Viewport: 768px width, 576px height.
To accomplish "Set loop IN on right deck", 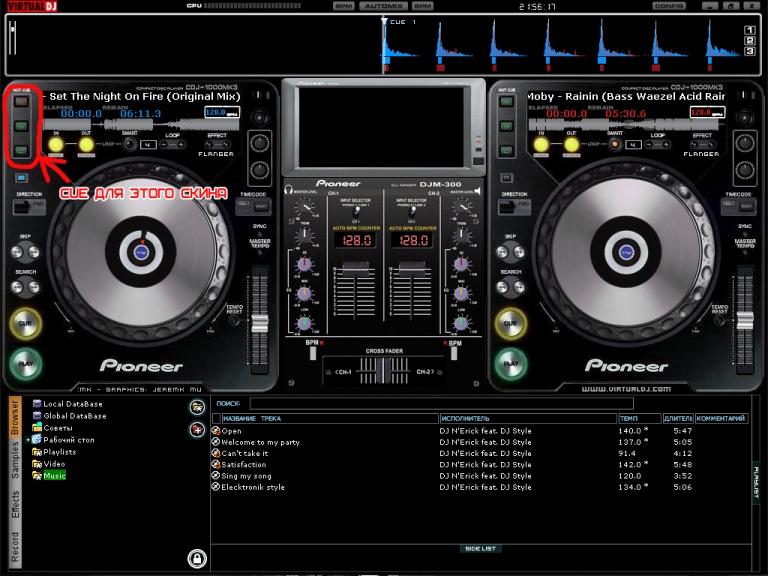I will coord(541,144).
